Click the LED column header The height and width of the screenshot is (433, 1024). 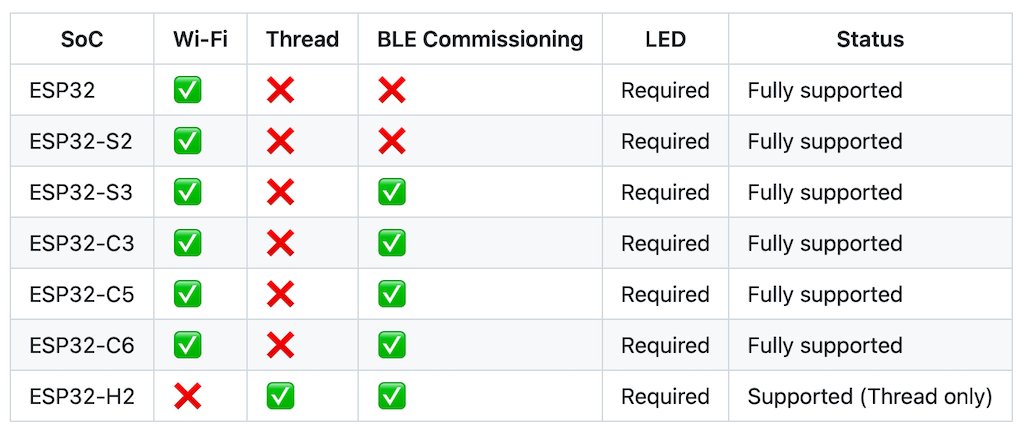665,40
